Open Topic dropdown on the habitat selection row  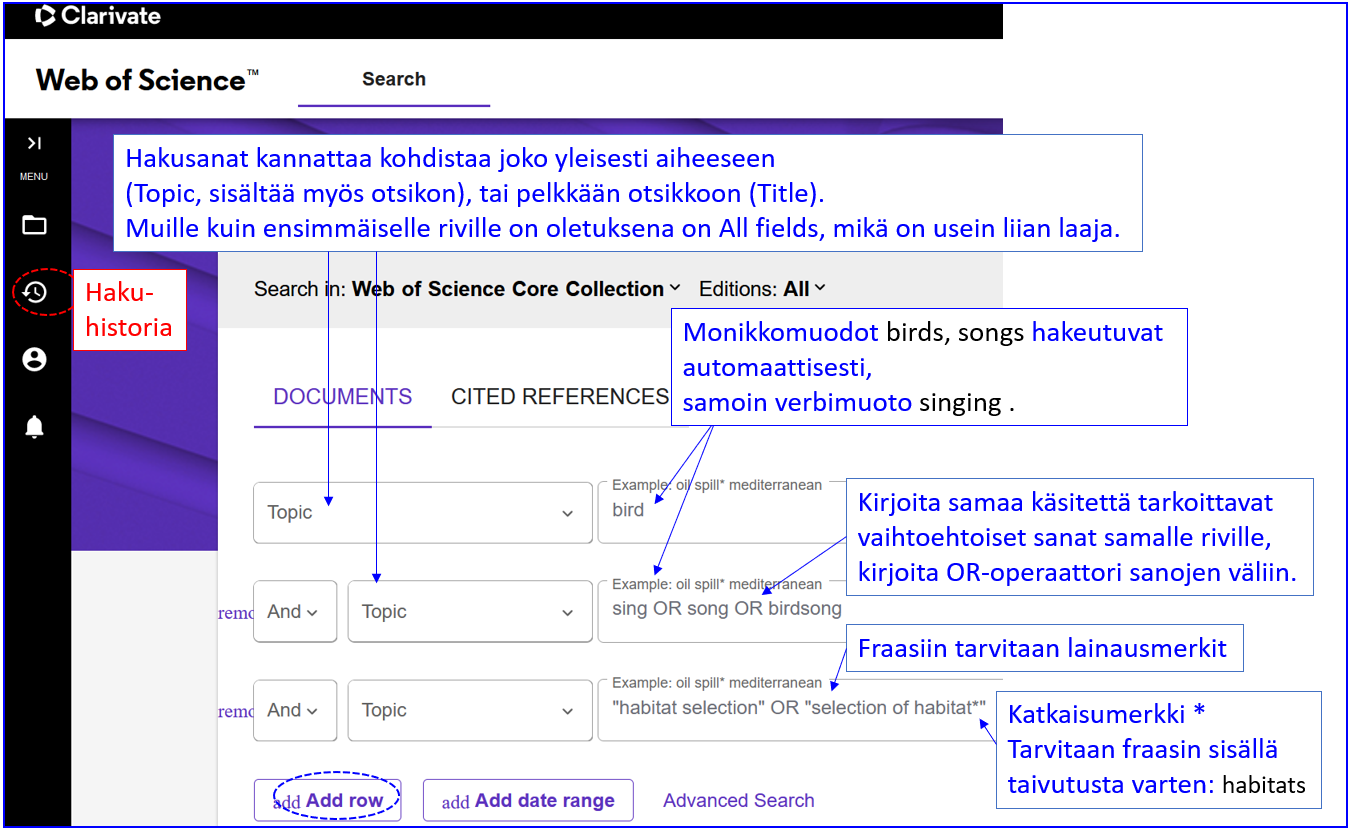[470, 711]
